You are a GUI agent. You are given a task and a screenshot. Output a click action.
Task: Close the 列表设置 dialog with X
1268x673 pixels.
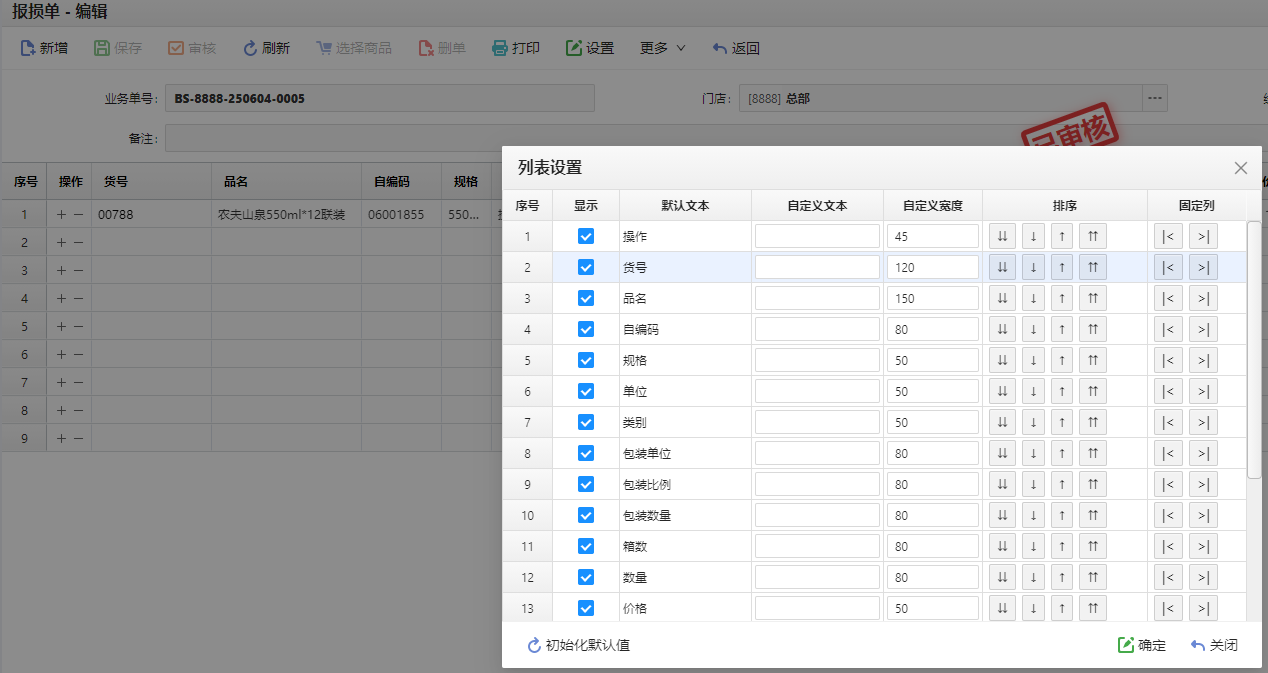[x=1241, y=168]
